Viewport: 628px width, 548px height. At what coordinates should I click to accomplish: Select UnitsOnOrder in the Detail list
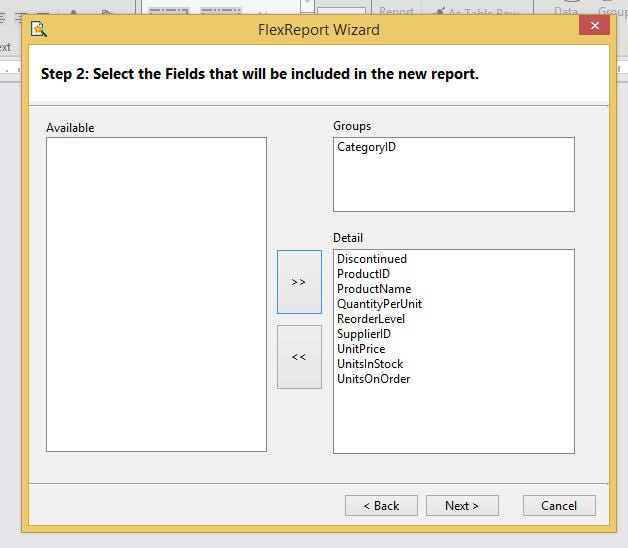(x=374, y=379)
